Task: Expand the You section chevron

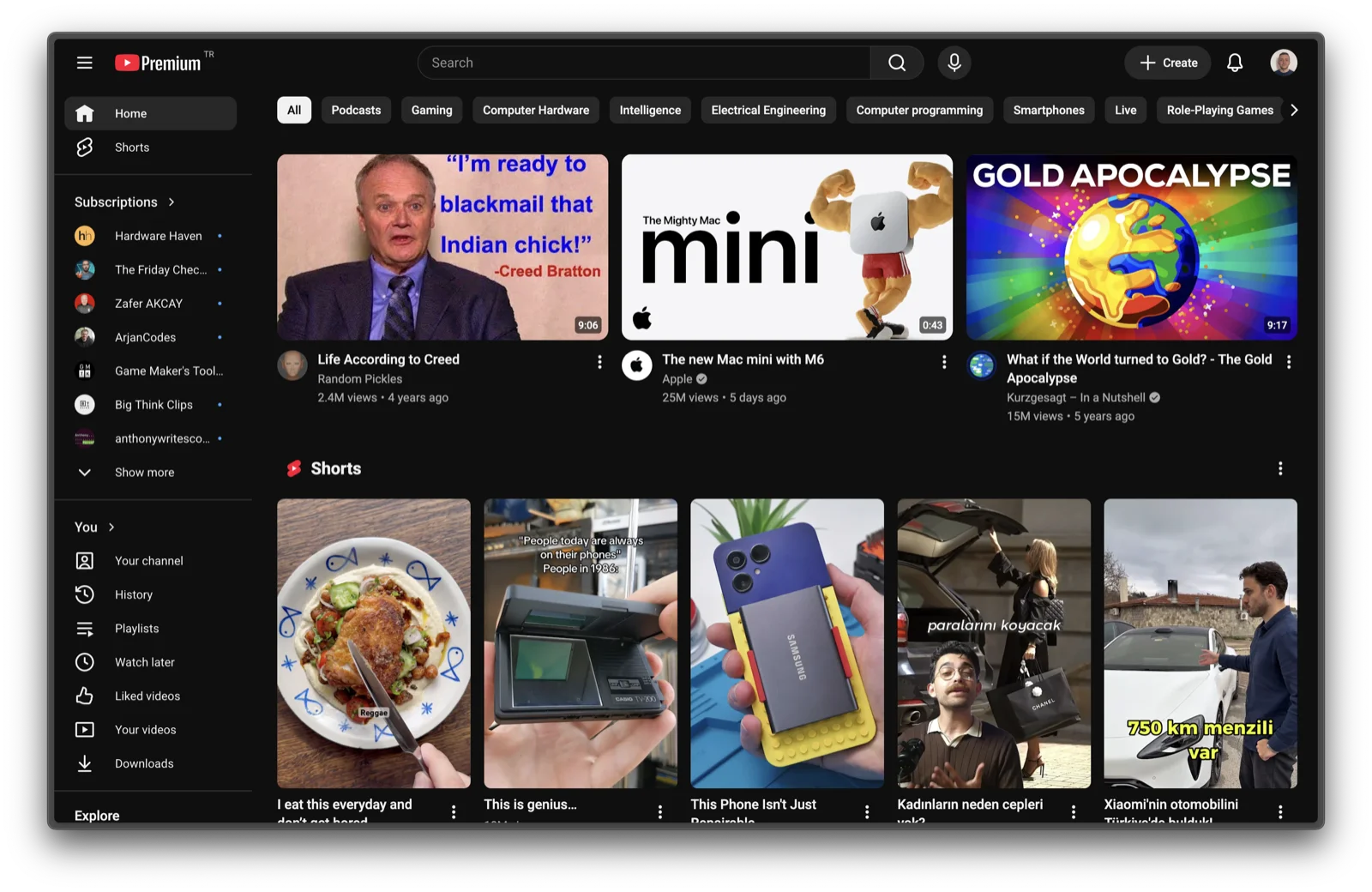Action: pos(111,527)
